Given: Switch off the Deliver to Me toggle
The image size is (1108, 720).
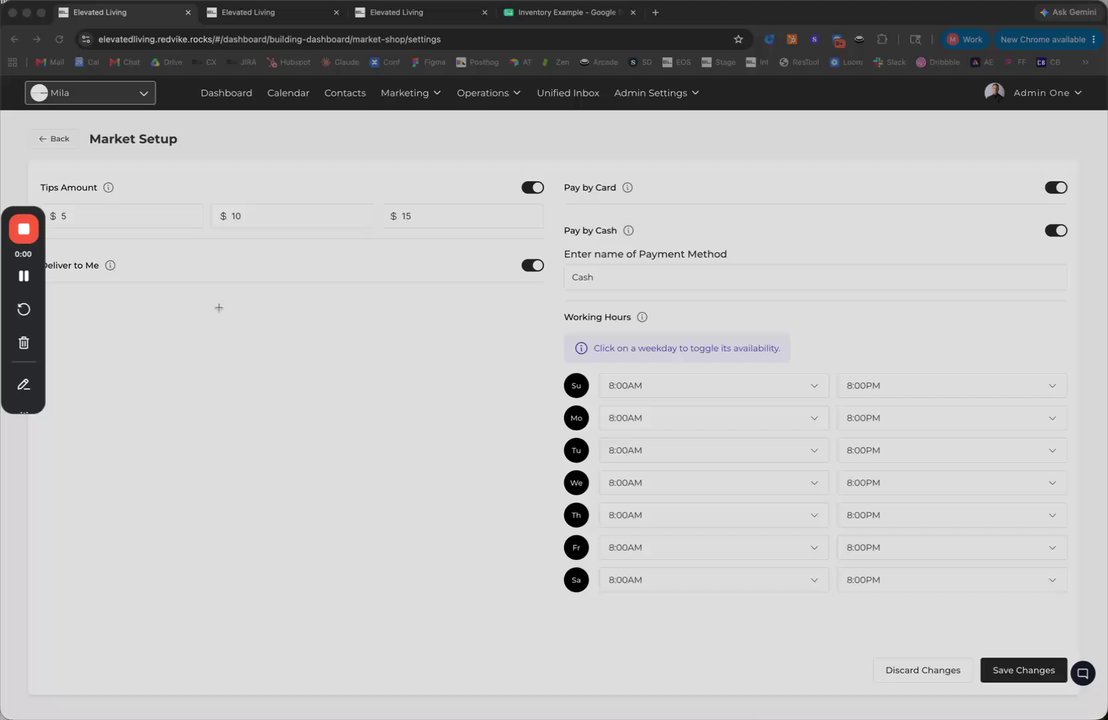Looking at the screenshot, I should pyautogui.click(x=532, y=265).
